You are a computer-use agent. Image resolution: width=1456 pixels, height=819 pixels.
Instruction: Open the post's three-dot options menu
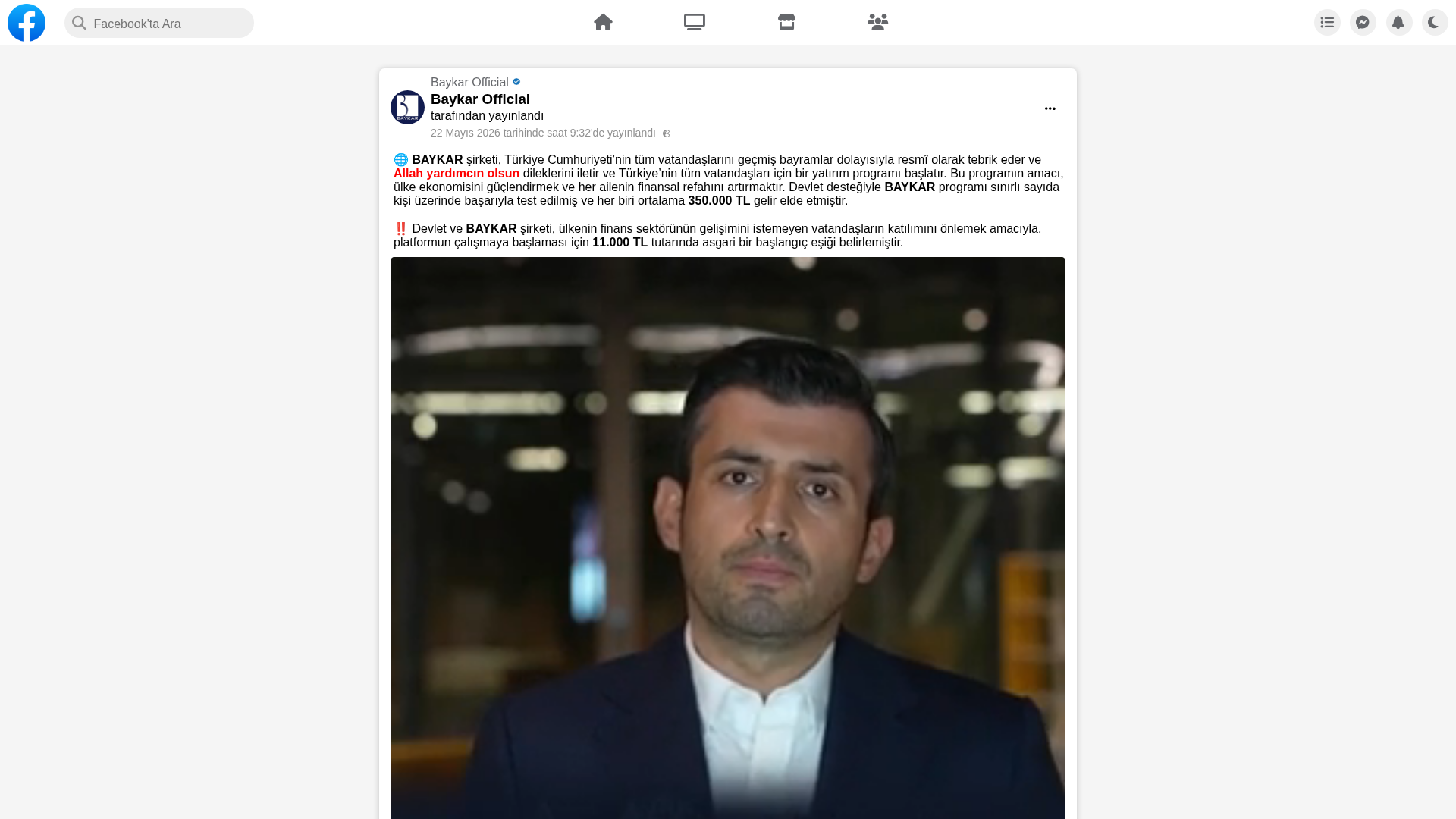pos(1050,108)
